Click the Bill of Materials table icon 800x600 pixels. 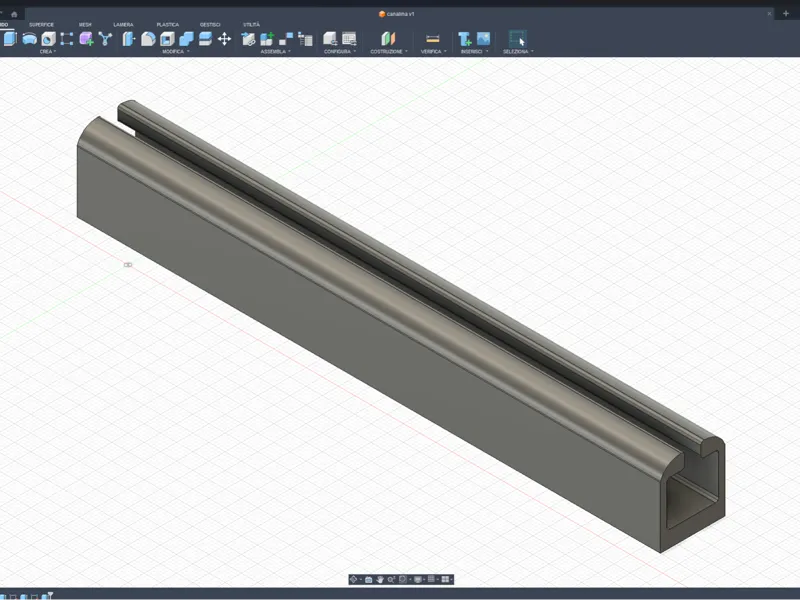pyautogui.click(x=305, y=39)
